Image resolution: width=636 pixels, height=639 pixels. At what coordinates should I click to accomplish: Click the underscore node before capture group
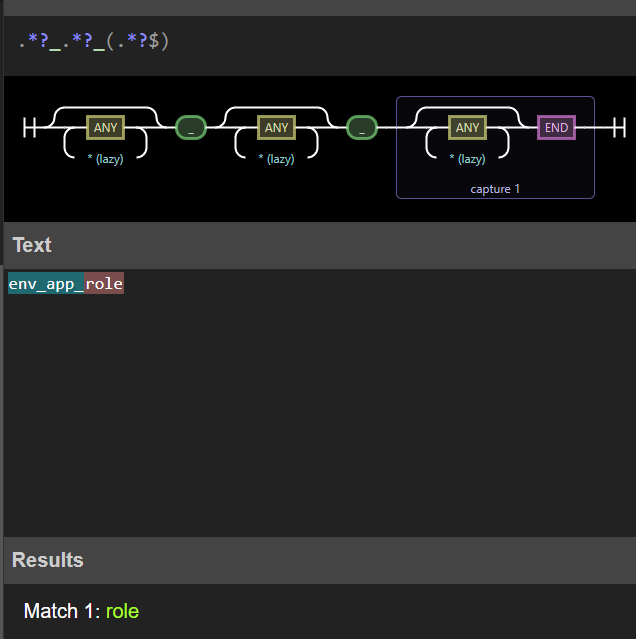pos(362,128)
